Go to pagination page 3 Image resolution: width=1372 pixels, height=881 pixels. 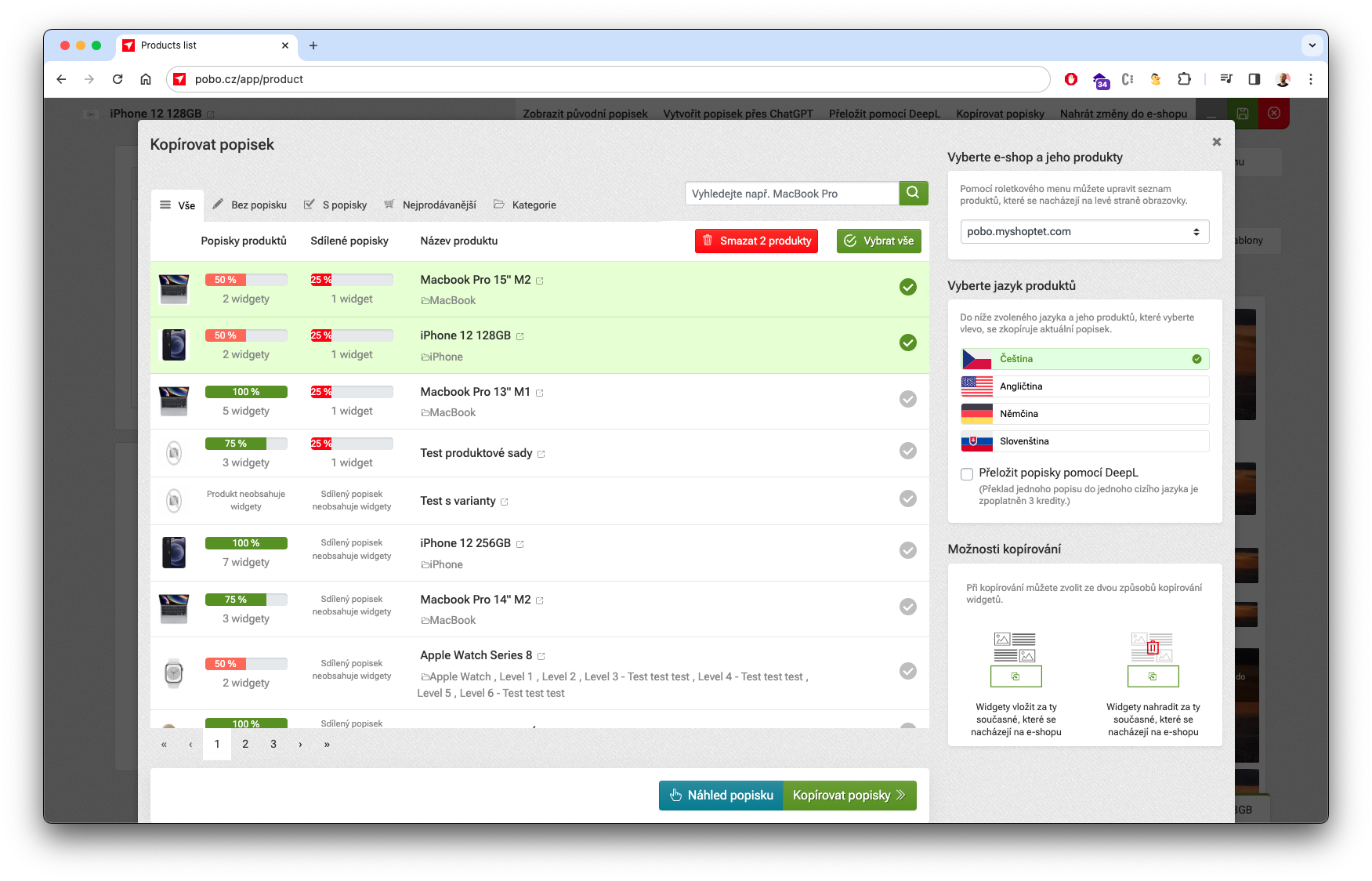click(273, 745)
